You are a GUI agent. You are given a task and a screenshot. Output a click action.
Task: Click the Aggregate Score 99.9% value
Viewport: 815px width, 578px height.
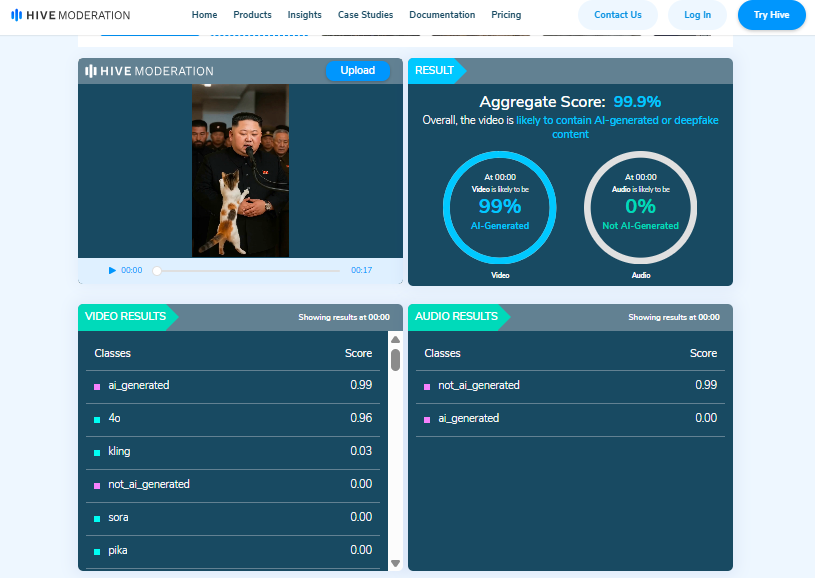click(637, 101)
